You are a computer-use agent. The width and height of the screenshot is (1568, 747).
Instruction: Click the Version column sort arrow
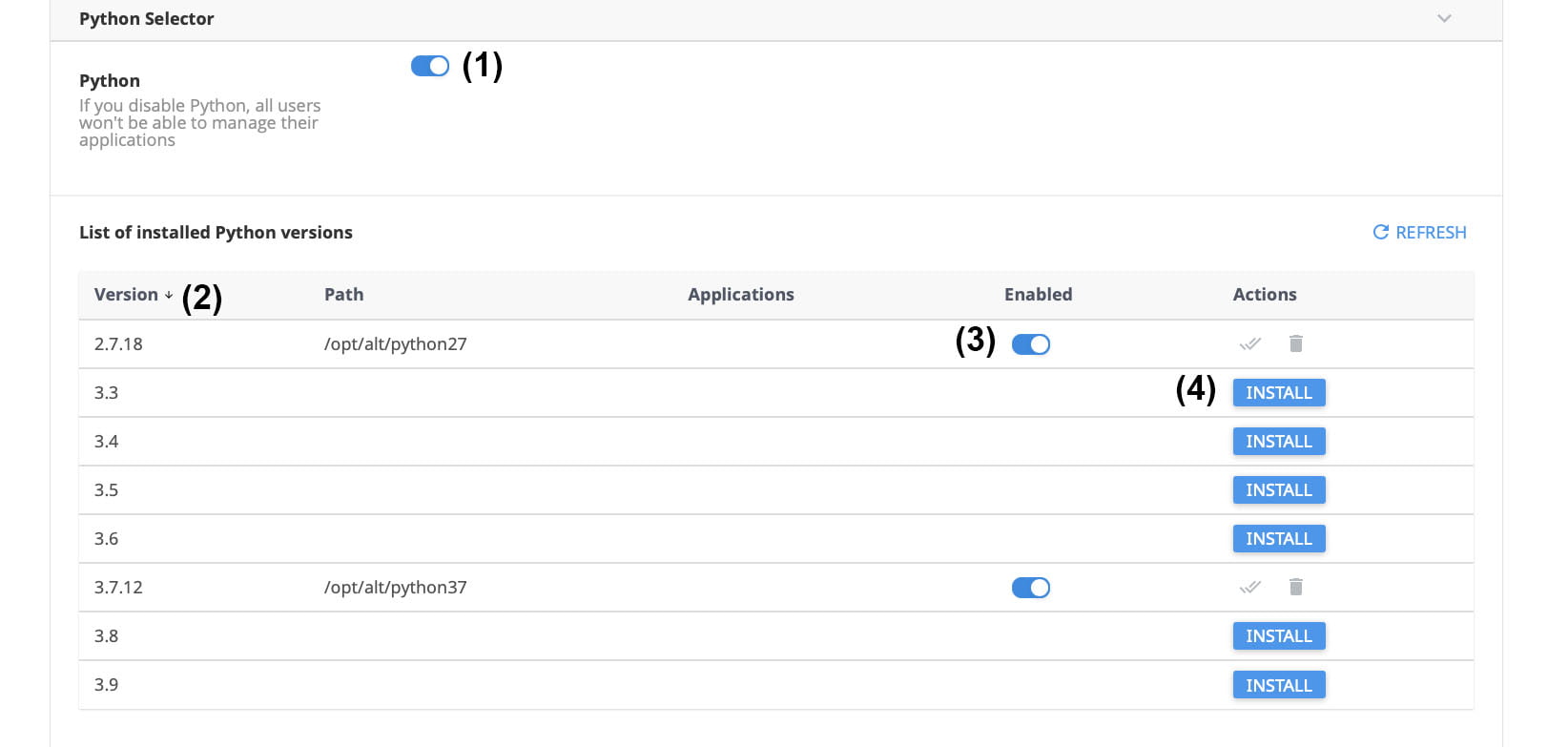pos(169,295)
